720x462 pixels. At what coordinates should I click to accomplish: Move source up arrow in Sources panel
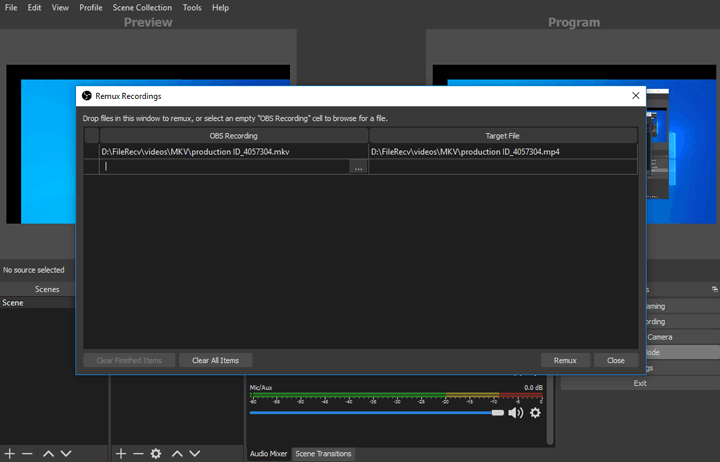tap(177, 454)
